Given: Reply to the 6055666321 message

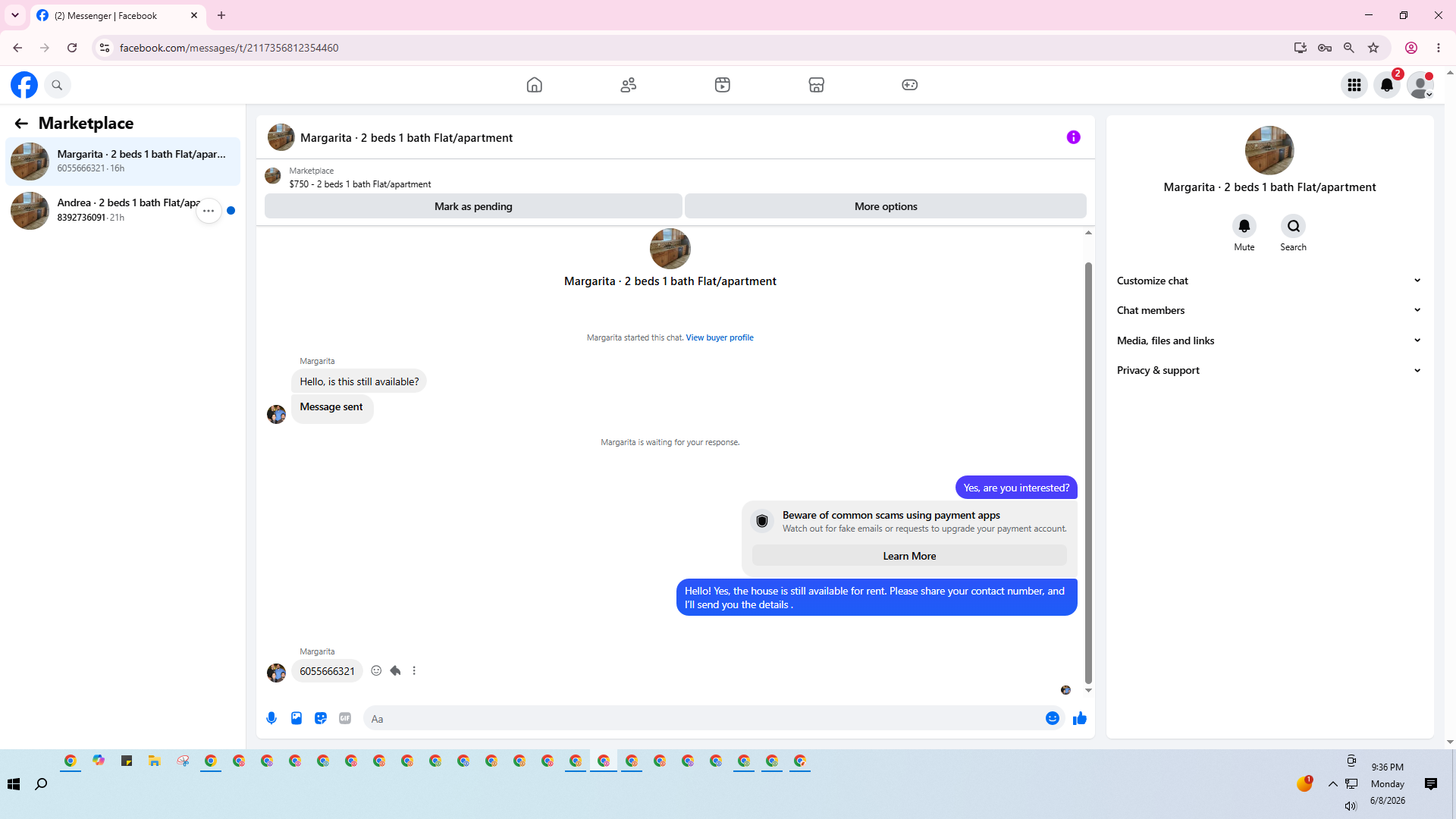Looking at the screenshot, I should click(x=395, y=670).
